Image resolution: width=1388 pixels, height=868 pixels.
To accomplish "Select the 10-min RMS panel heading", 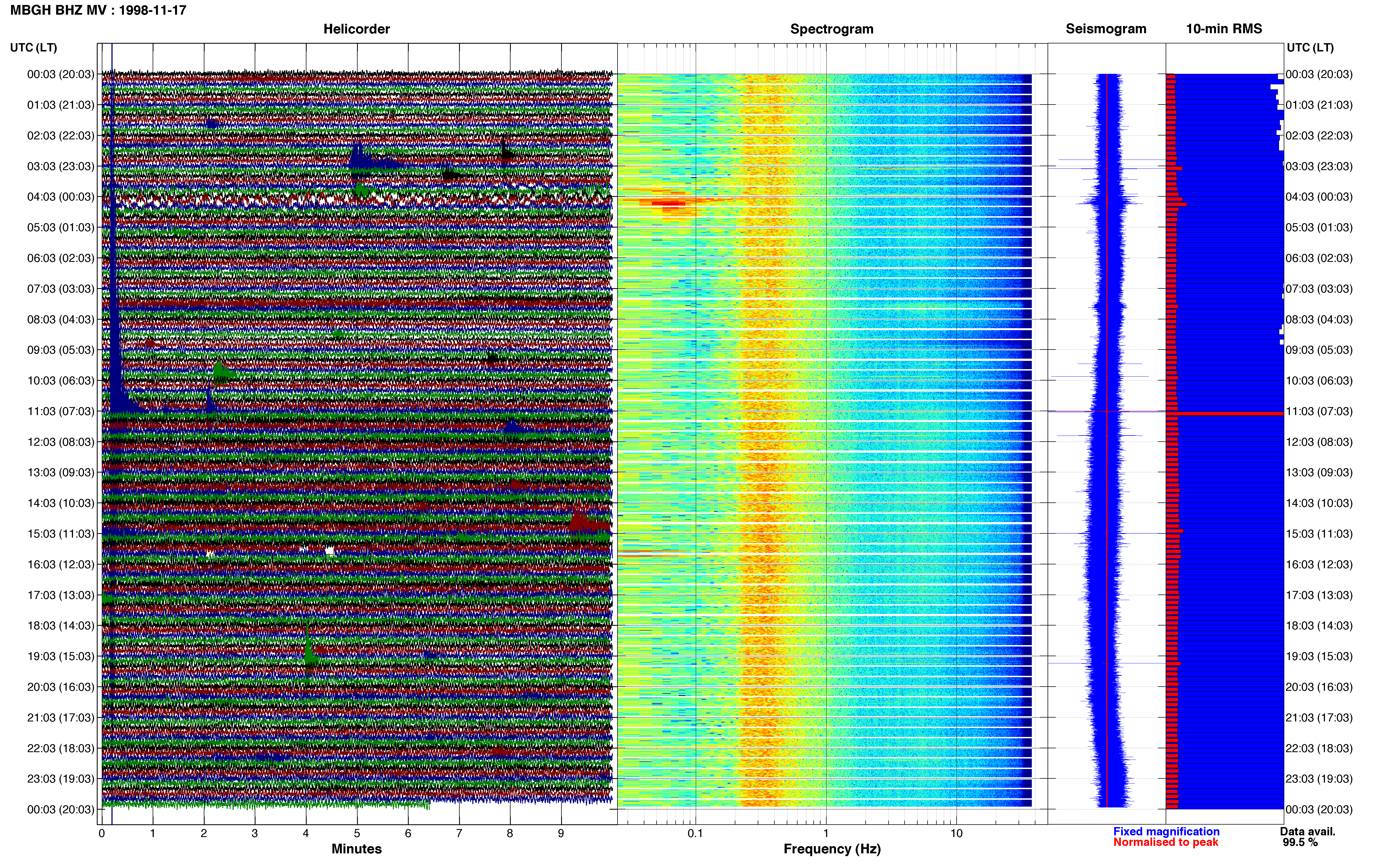I will (1224, 29).
